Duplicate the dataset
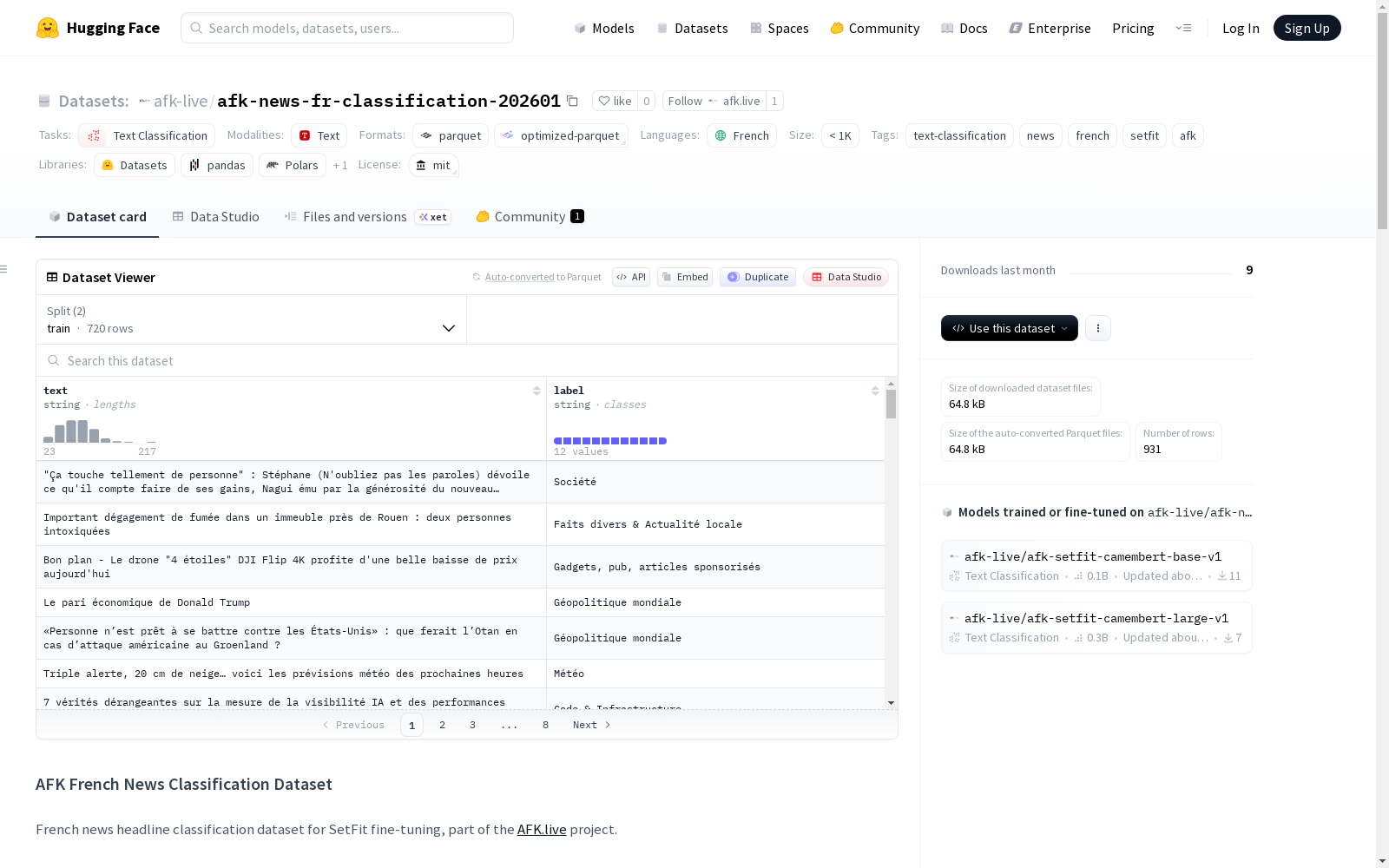1389x868 pixels. (758, 277)
